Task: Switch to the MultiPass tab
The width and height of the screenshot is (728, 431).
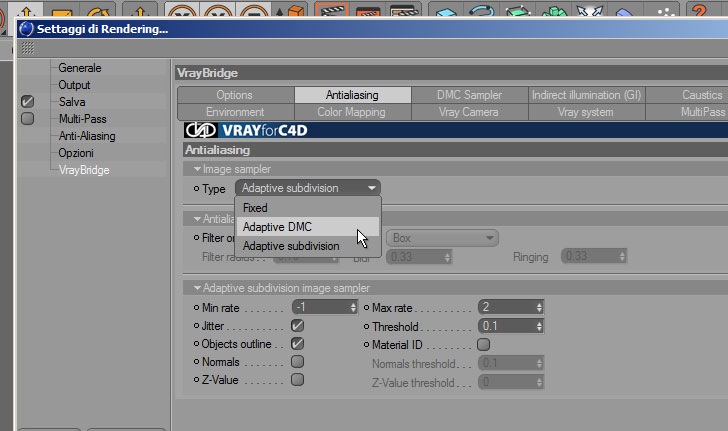Action: [x=687, y=112]
